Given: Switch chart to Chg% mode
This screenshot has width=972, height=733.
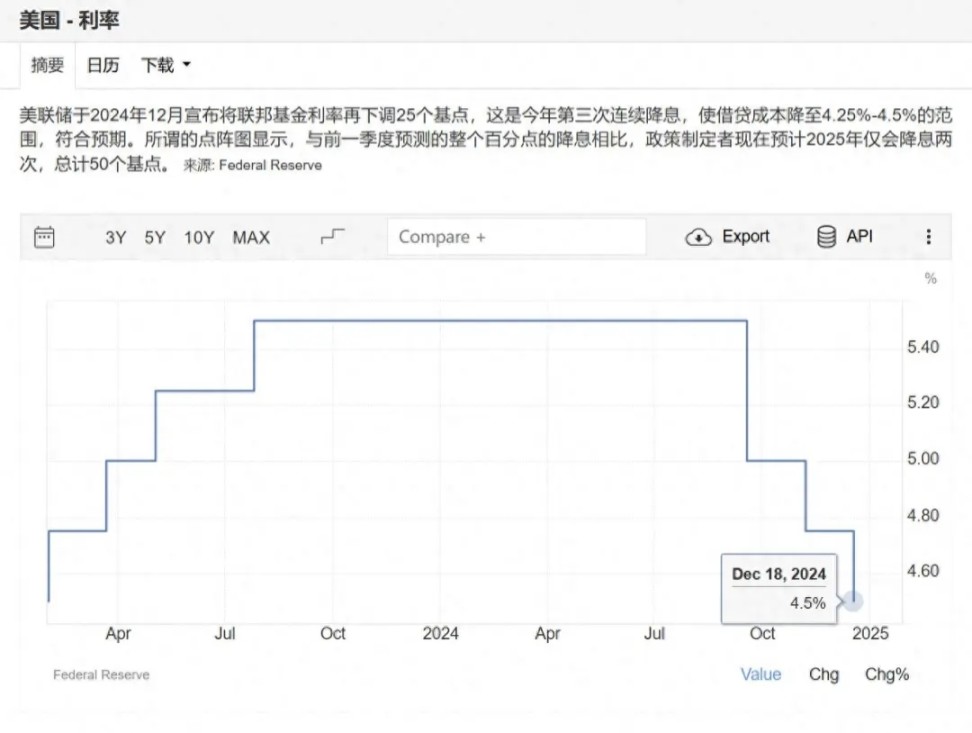Looking at the screenshot, I should coord(887,674).
